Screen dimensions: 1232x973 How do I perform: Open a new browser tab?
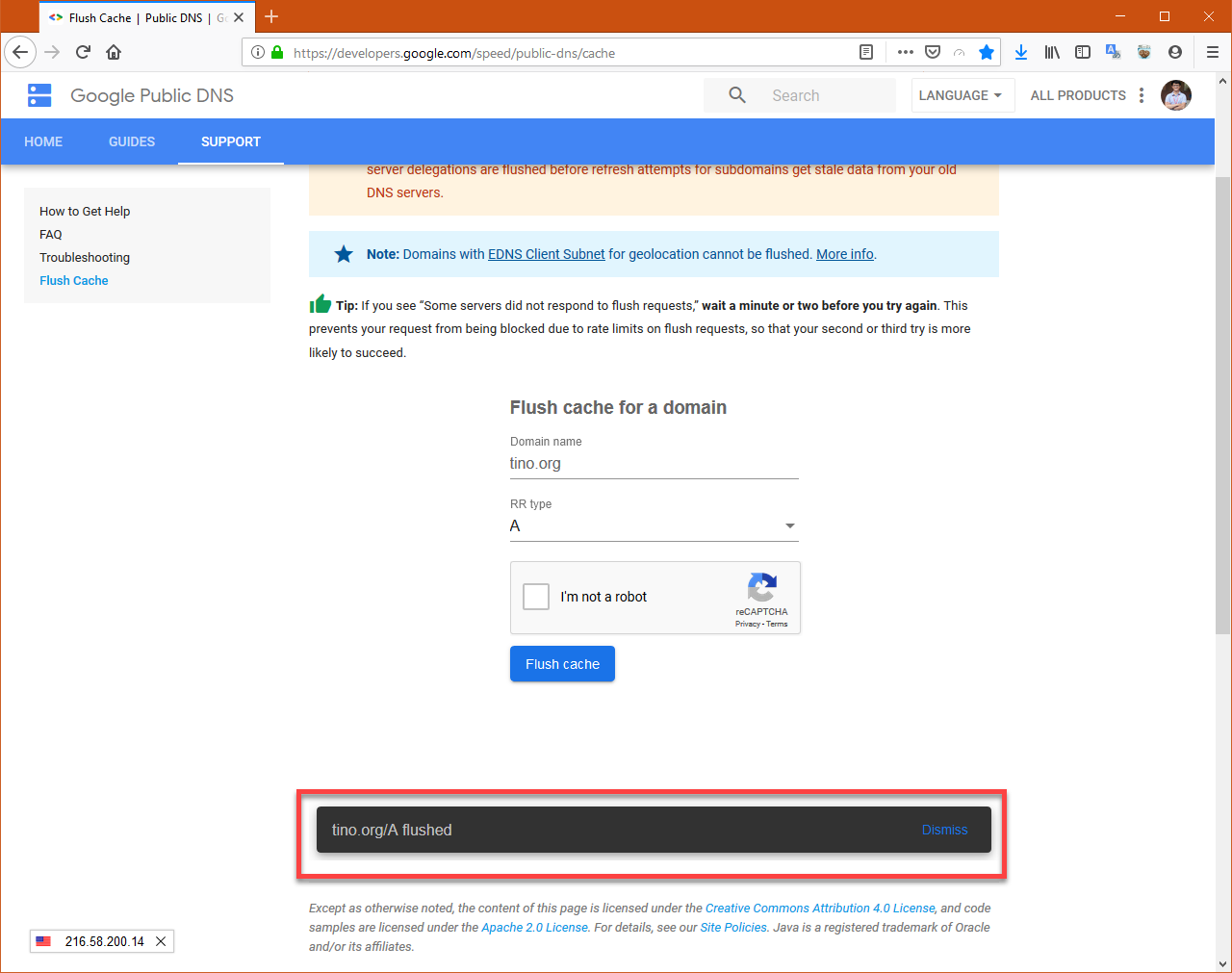click(271, 17)
